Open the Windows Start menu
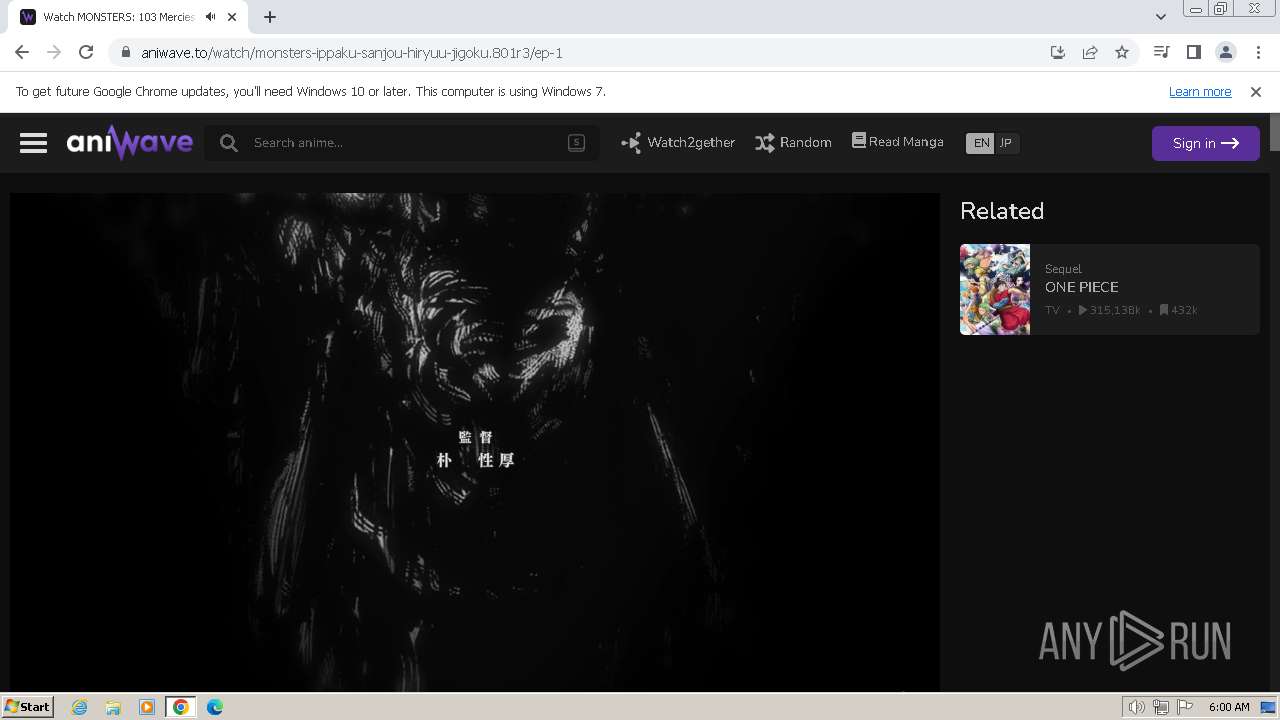The width and height of the screenshot is (1280, 720). [27, 706]
